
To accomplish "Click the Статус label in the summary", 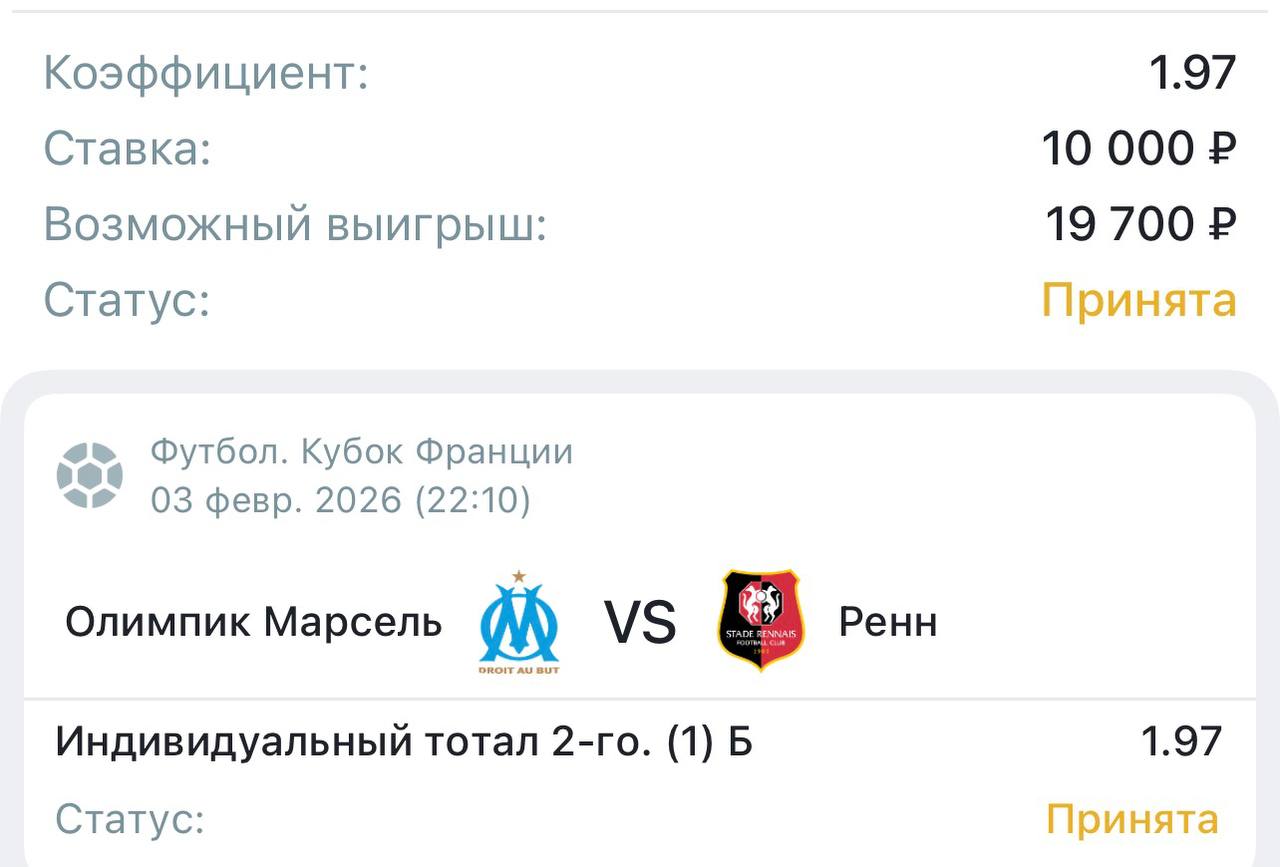I will pyautogui.click(x=127, y=300).
